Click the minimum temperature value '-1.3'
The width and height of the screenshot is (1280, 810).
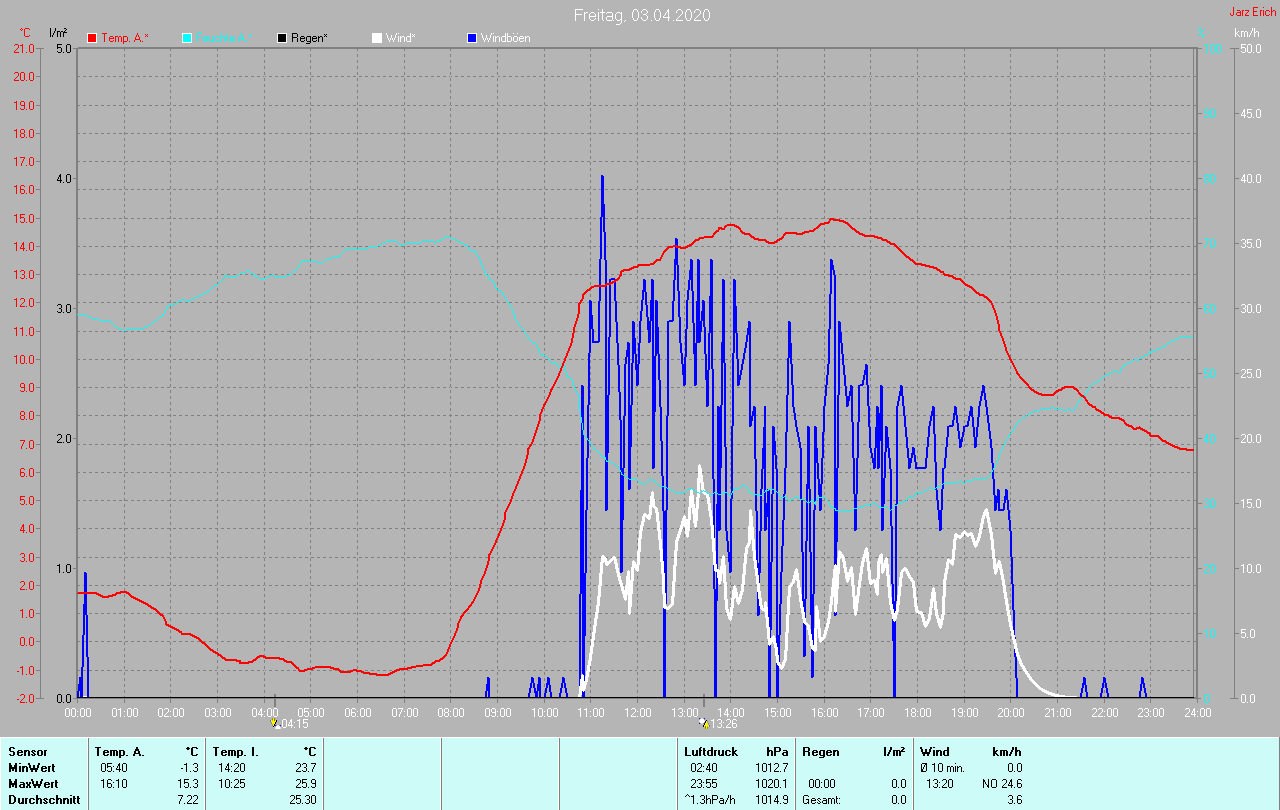(189, 768)
